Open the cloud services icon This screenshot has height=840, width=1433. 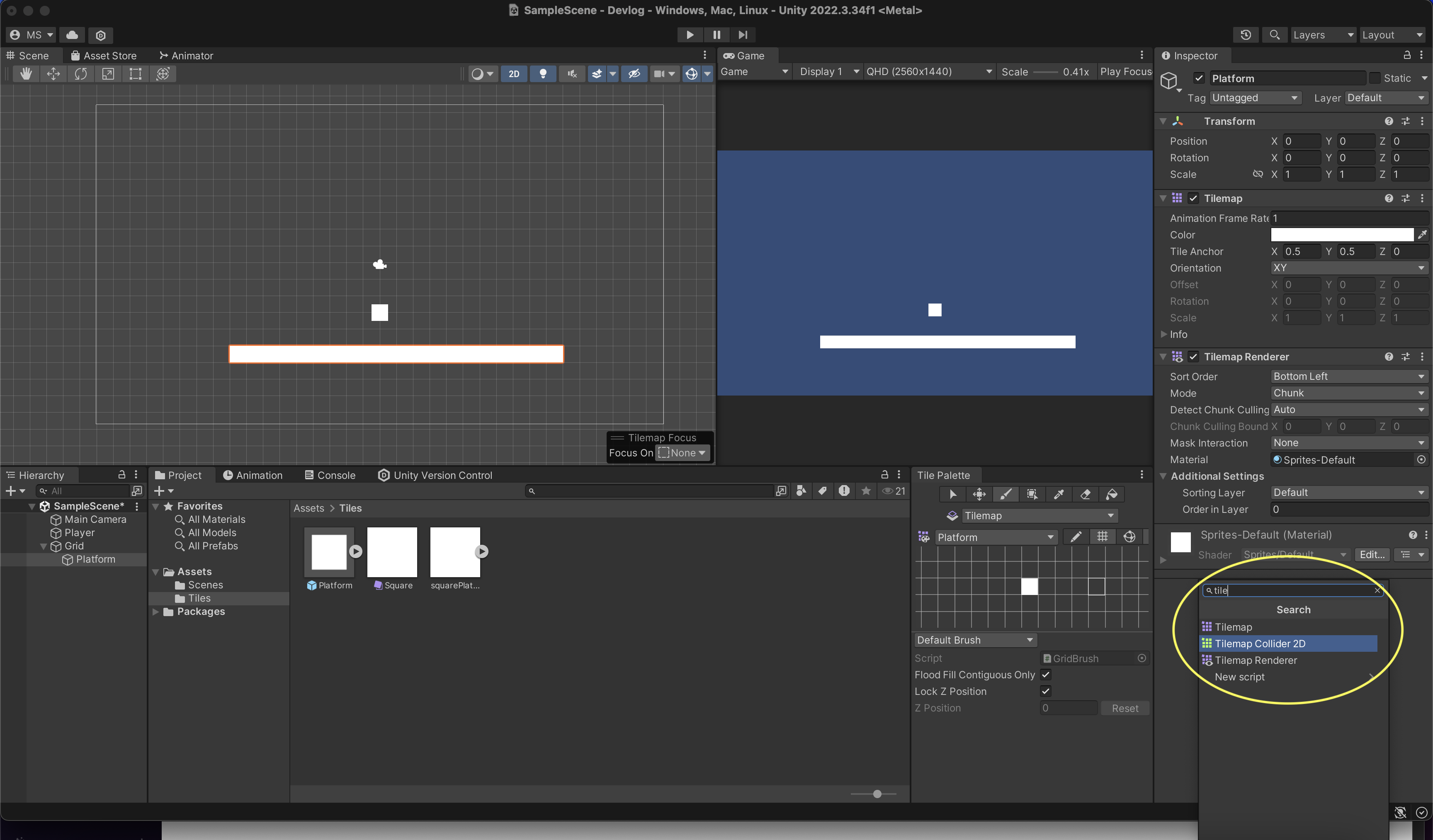(x=72, y=35)
